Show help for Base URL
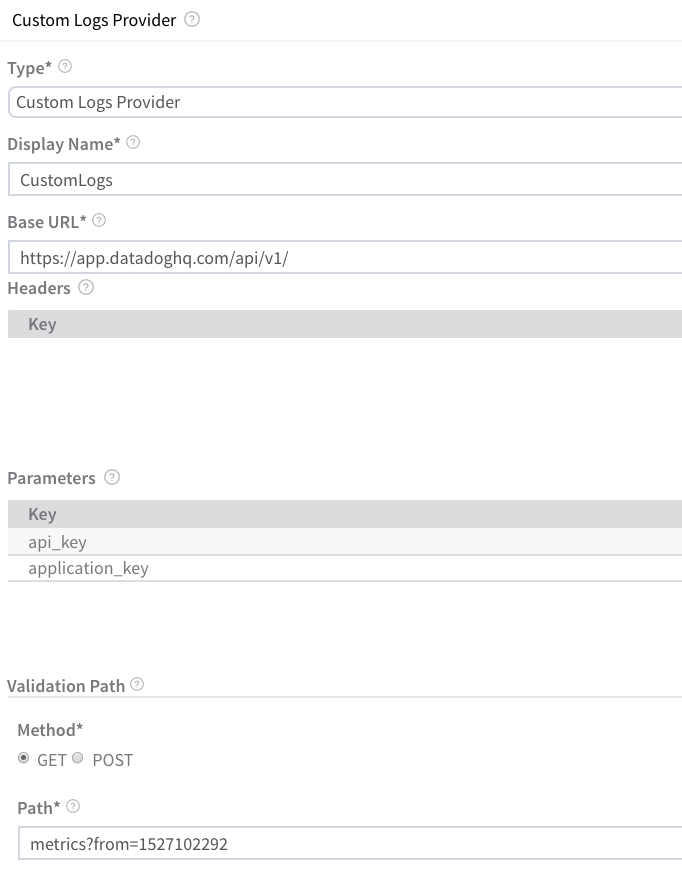 pos(99,221)
